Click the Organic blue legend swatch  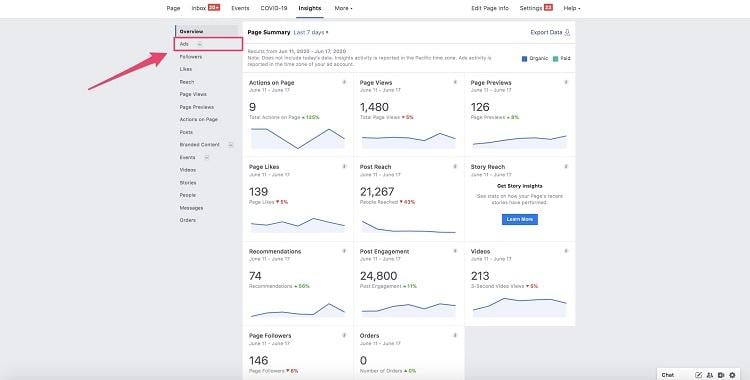coord(524,58)
